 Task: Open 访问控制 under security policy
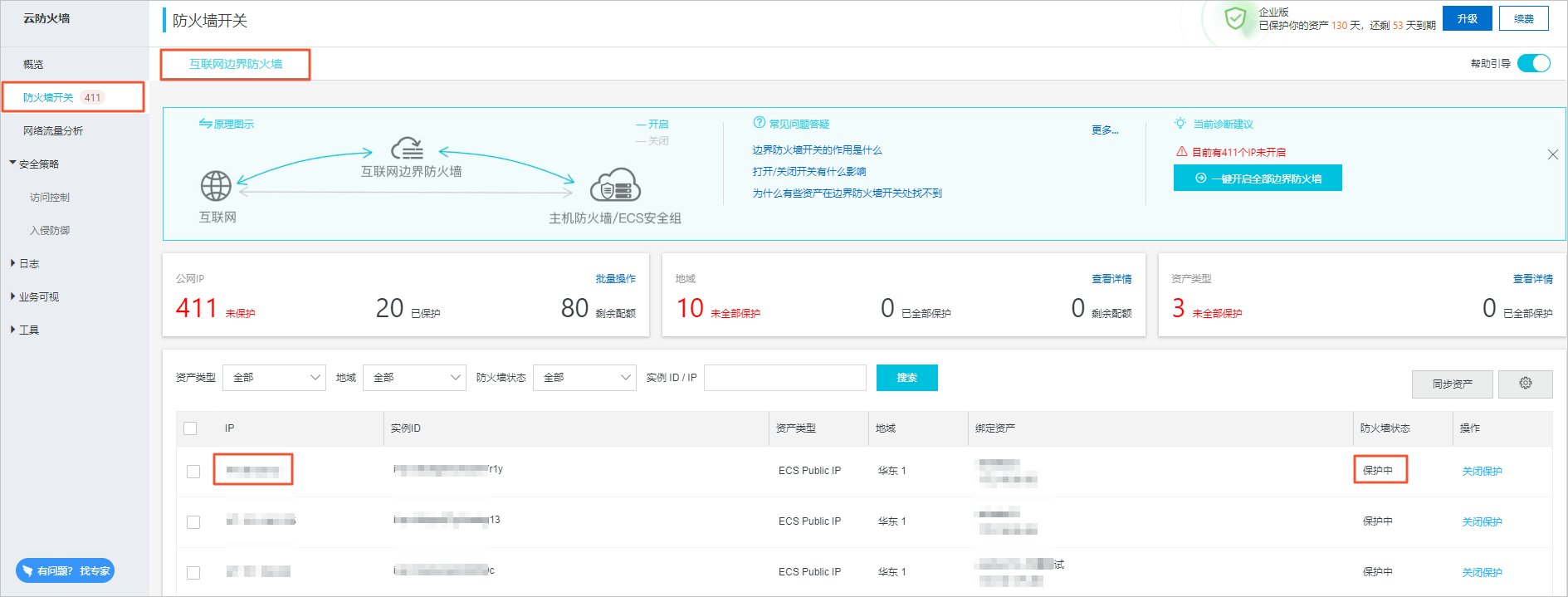tap(50, 197)
